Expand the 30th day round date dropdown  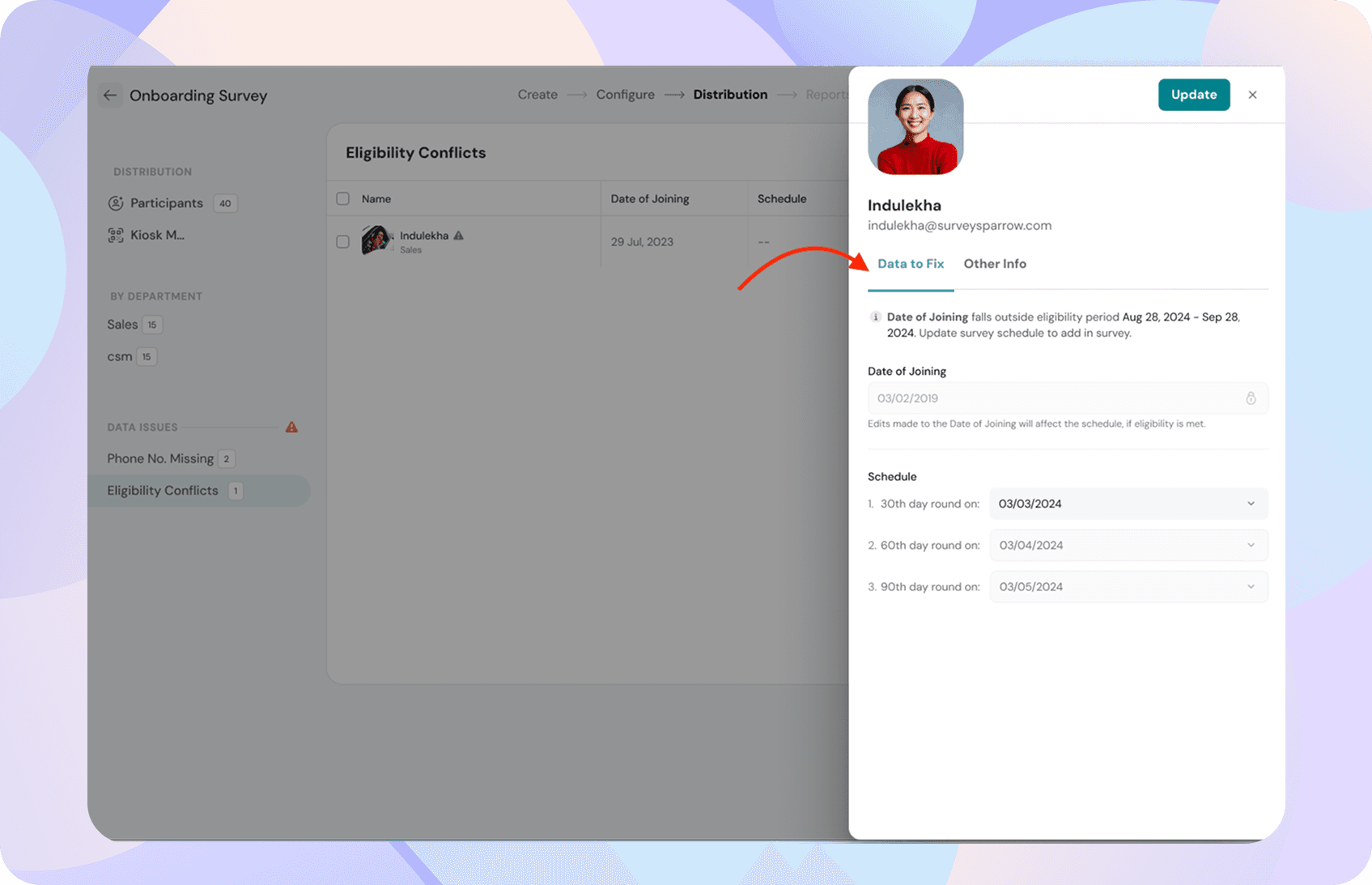[1128, 504]
